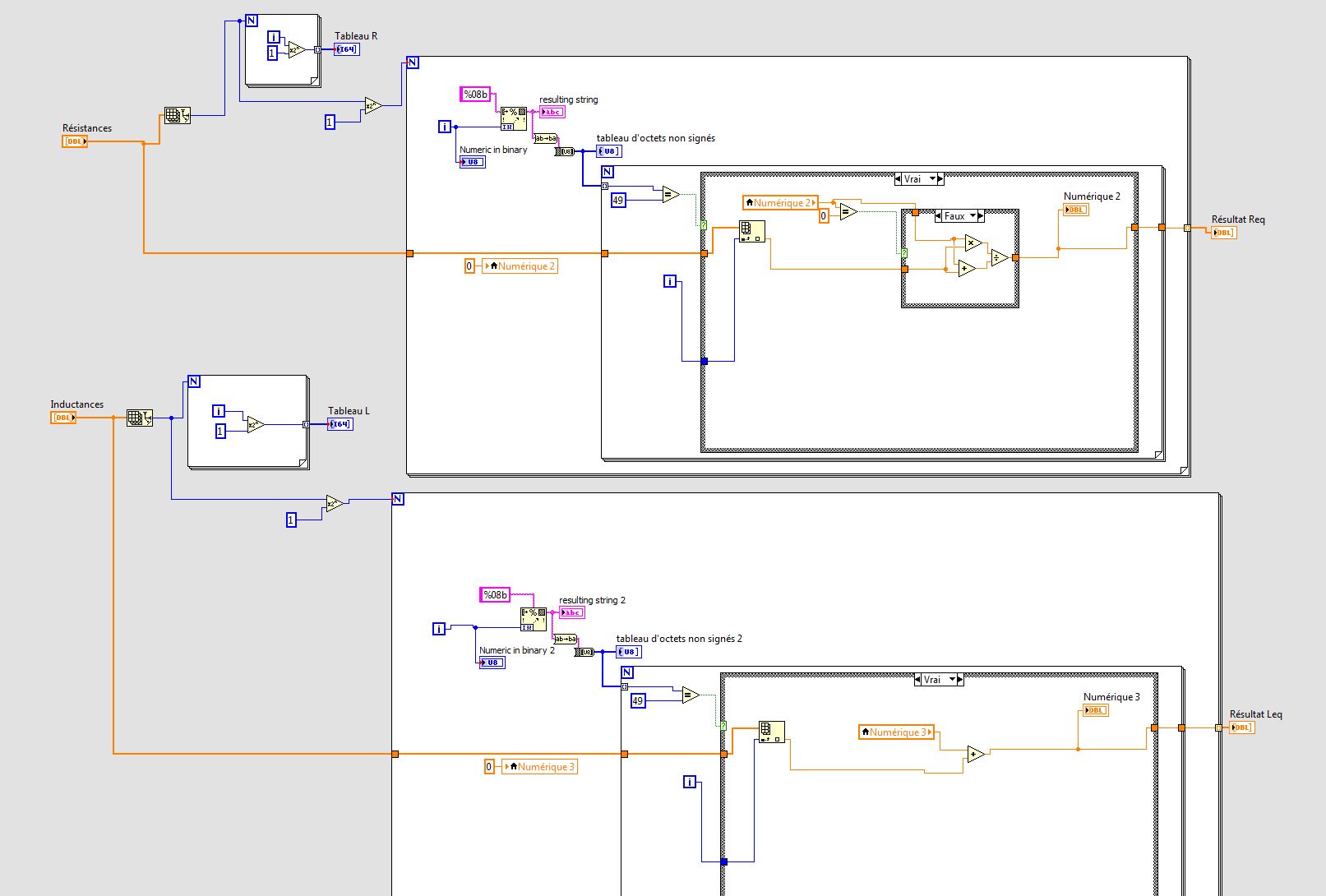Screen dimensions: 1326x896
Task: Select Résistances DBL array control terminal
Action: coord(75,141)
